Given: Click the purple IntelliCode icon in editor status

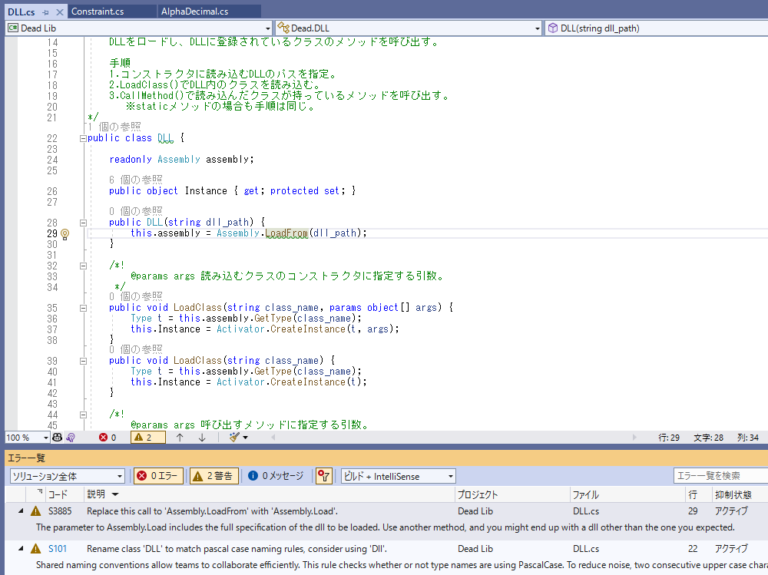Looking at the screenshot, I should click(71, 437).
